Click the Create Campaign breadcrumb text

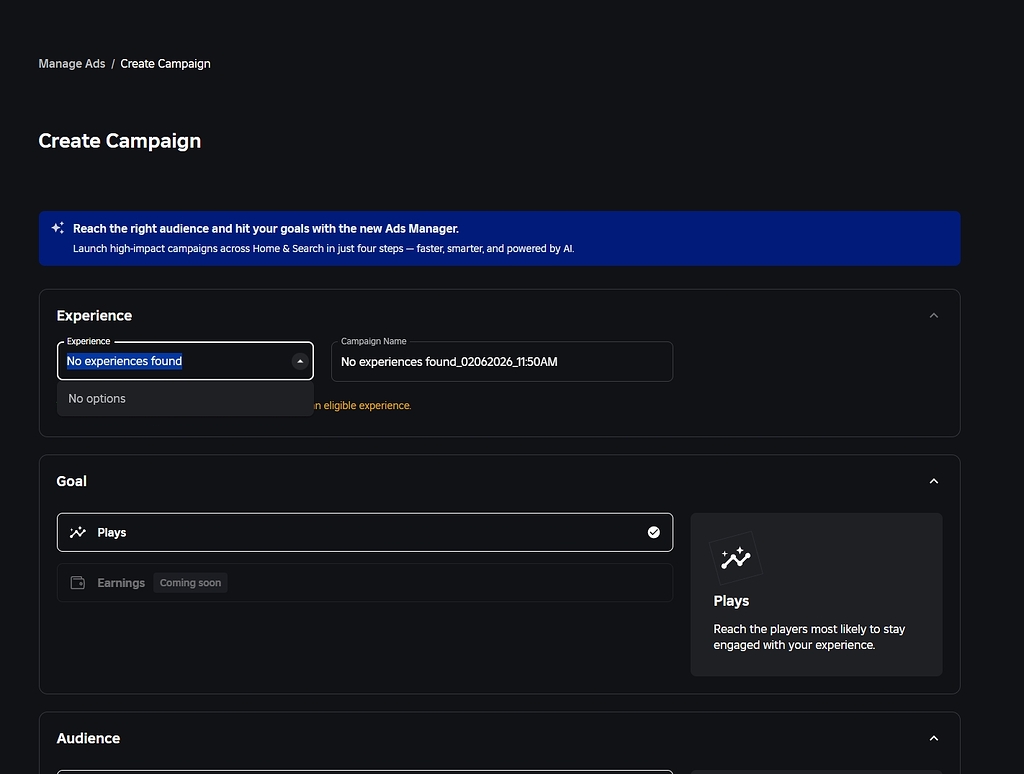pos(165,63)
